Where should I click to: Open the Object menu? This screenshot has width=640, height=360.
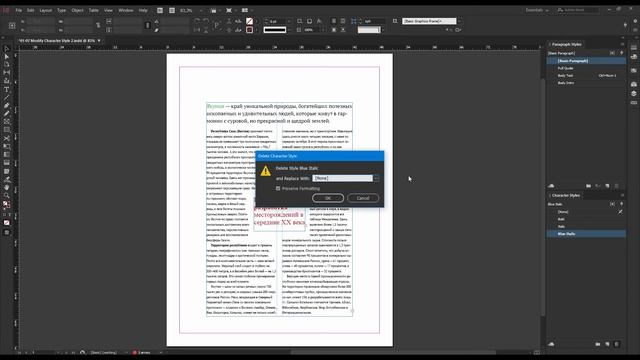[x=77, y=10]
